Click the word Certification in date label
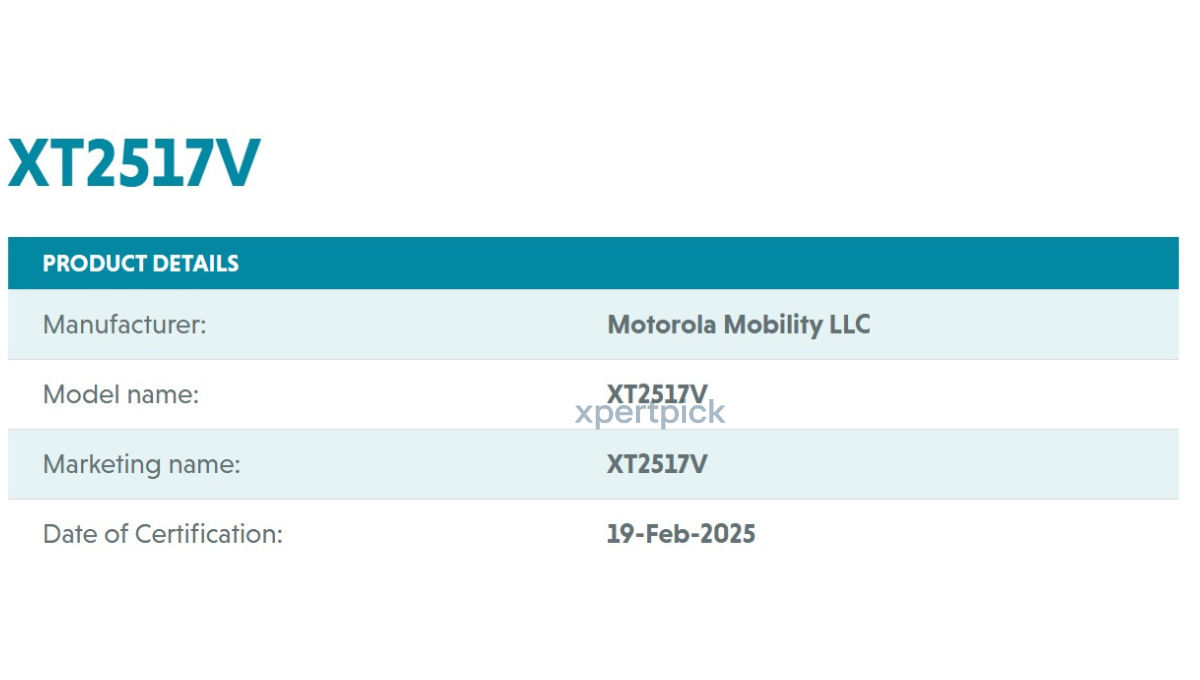The width and height of the screenshot is (1200, 680). point(208,534)
